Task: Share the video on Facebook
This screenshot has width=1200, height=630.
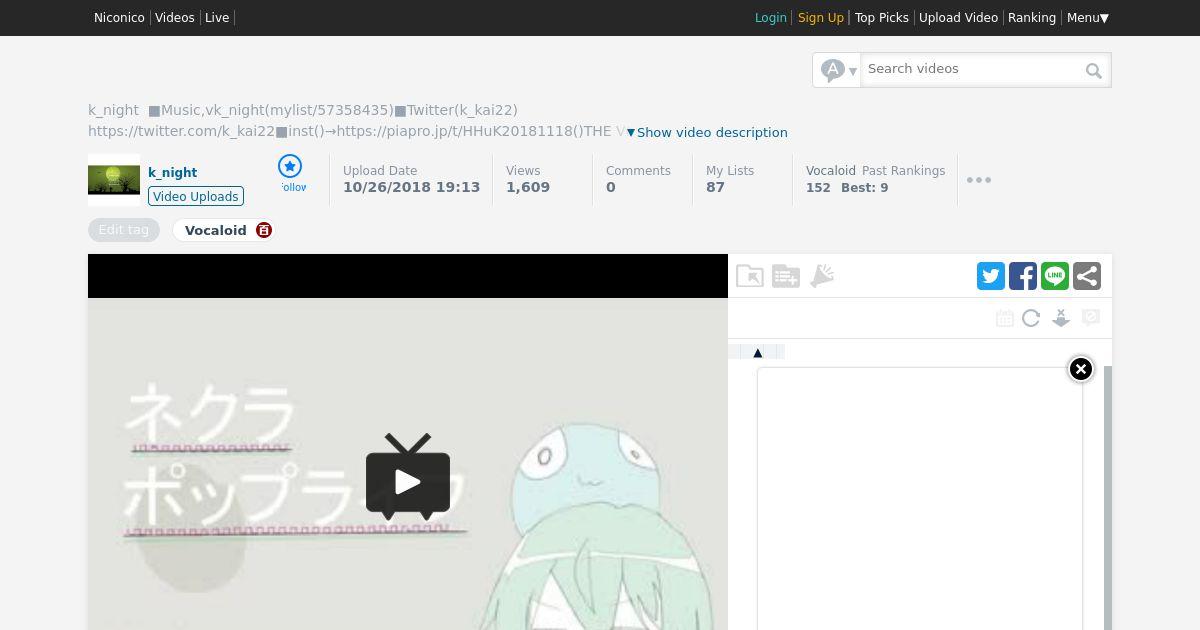Action: (x=1023, y=276)
